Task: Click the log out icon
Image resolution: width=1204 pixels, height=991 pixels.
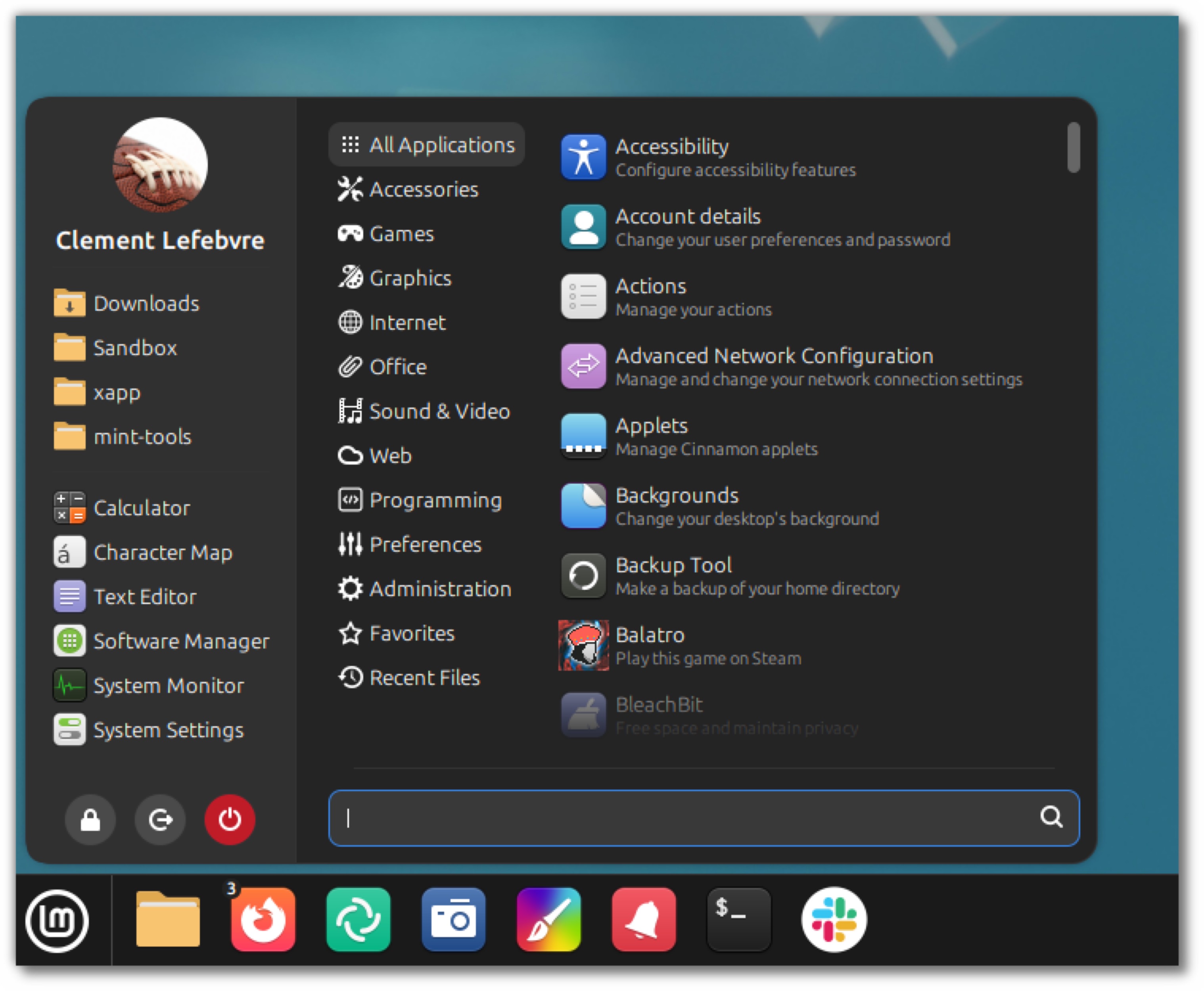Action: coord(160,820)
